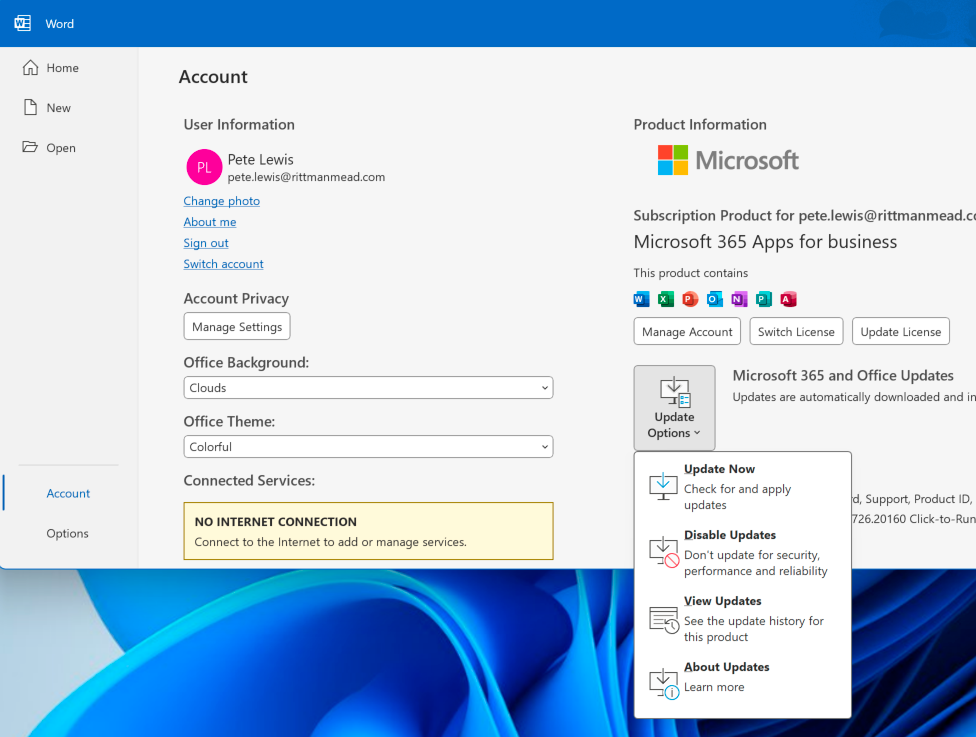Click the PL user avatar circle

click(204, 167)
